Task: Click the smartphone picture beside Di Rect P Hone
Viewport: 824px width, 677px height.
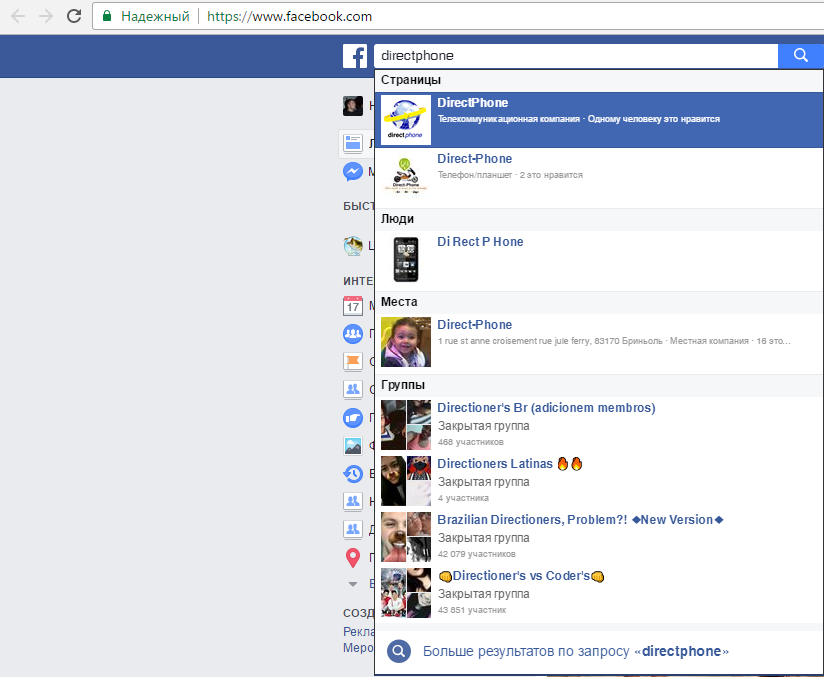Action: coord(406,259)
